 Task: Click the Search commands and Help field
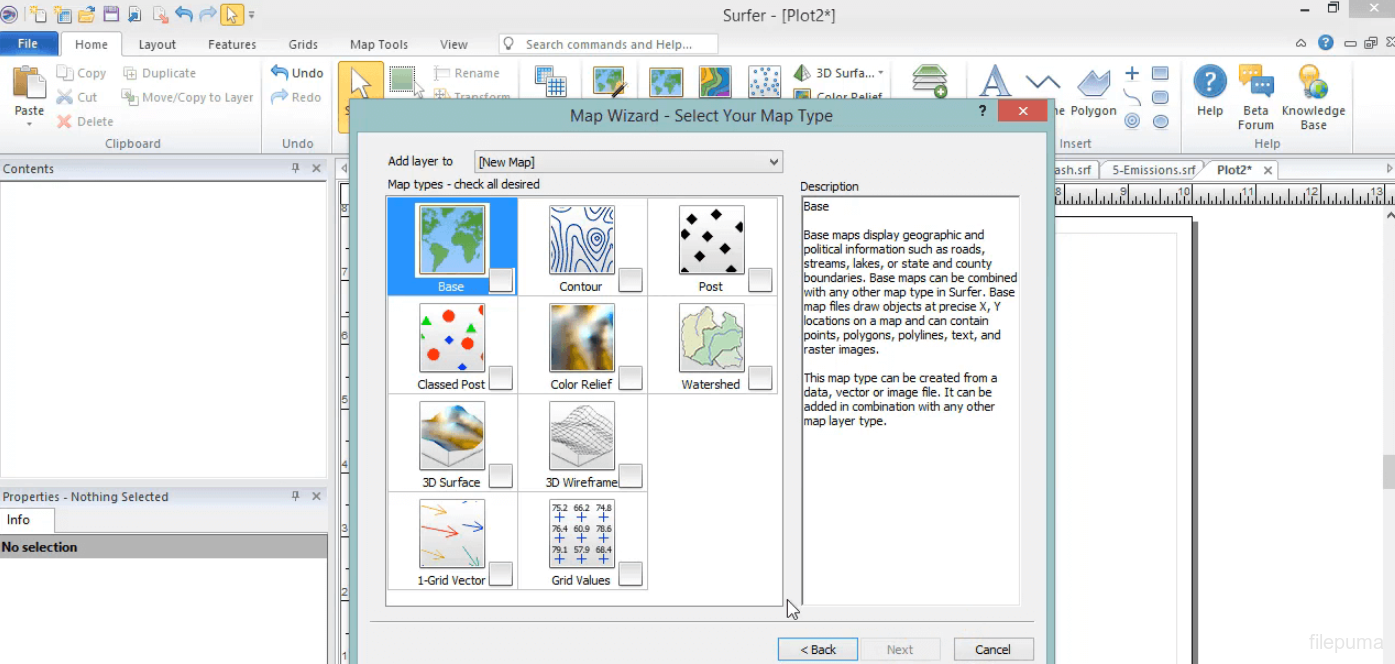pyautogui.click(x=609, y=44)
